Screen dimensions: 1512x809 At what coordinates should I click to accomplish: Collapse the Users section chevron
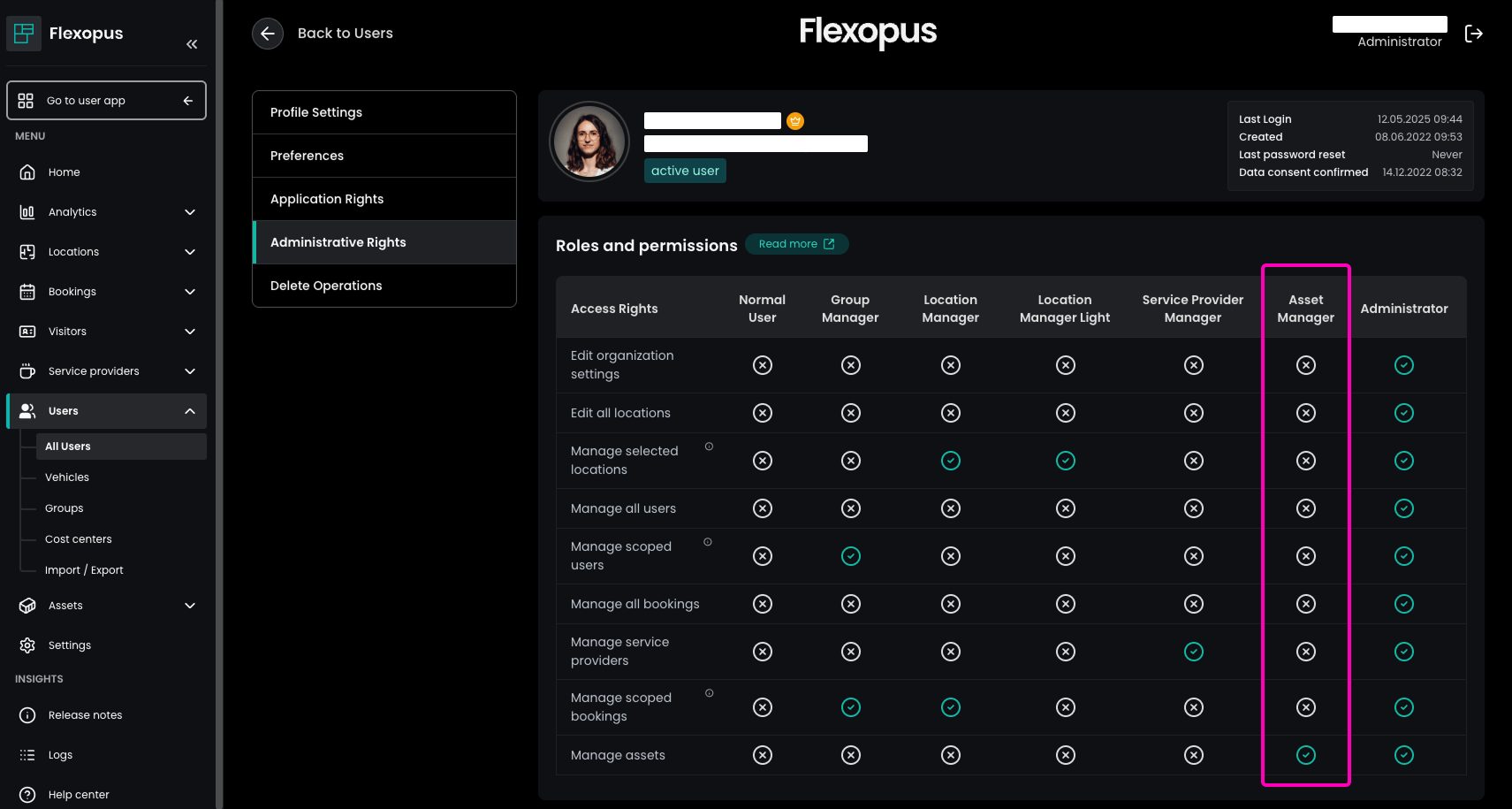[190, 411]
